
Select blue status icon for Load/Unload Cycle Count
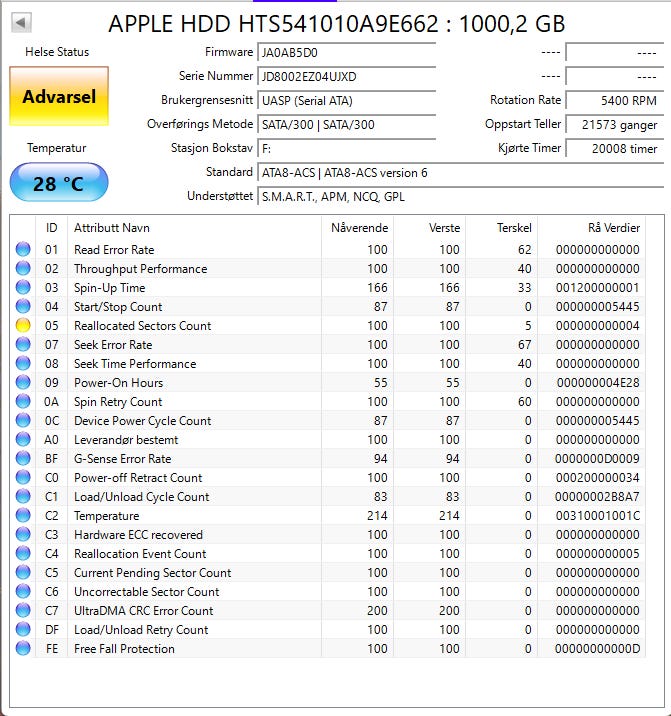click(23, 496)
